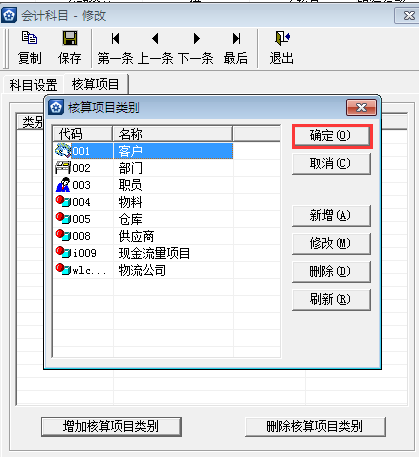Select the 物流公司 row
This screenshot has width=419, height=457.
(x=167, y=270)
